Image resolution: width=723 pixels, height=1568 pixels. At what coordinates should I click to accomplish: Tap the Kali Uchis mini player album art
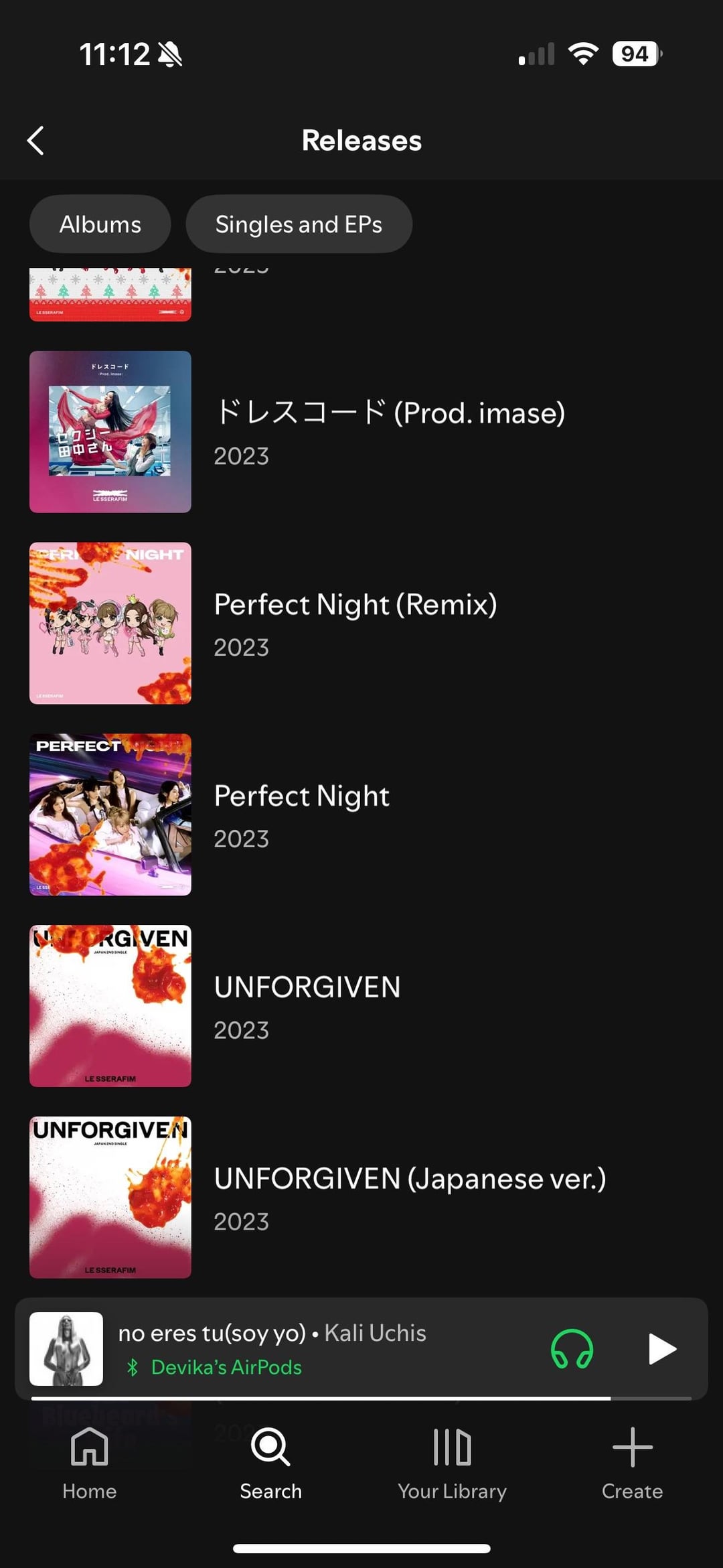tap(66, 1348)
